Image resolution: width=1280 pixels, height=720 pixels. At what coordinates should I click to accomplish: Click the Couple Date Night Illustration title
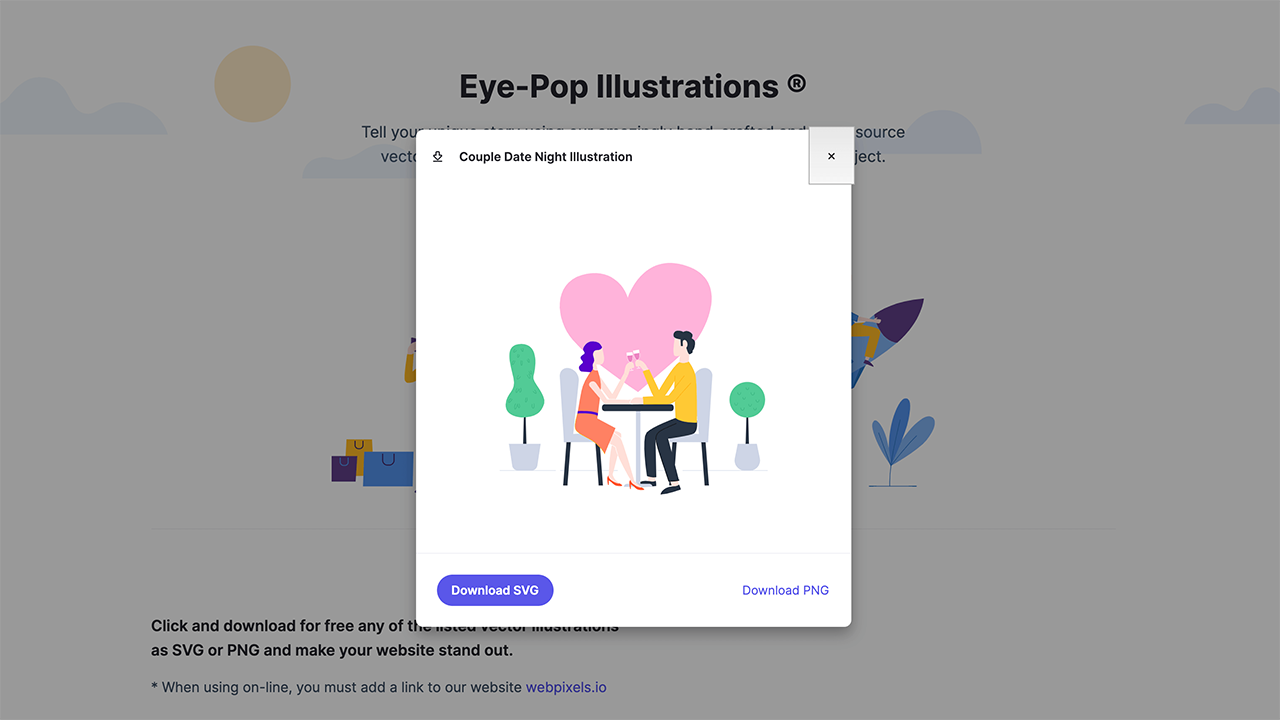[x=546, y=157]
